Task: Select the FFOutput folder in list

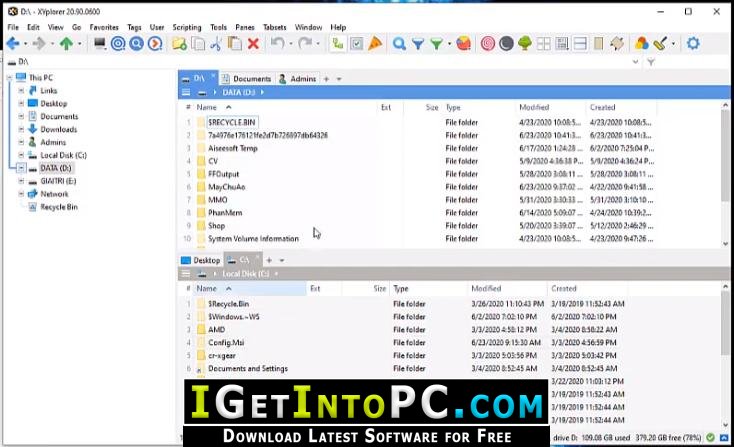Action: [224, 174]
